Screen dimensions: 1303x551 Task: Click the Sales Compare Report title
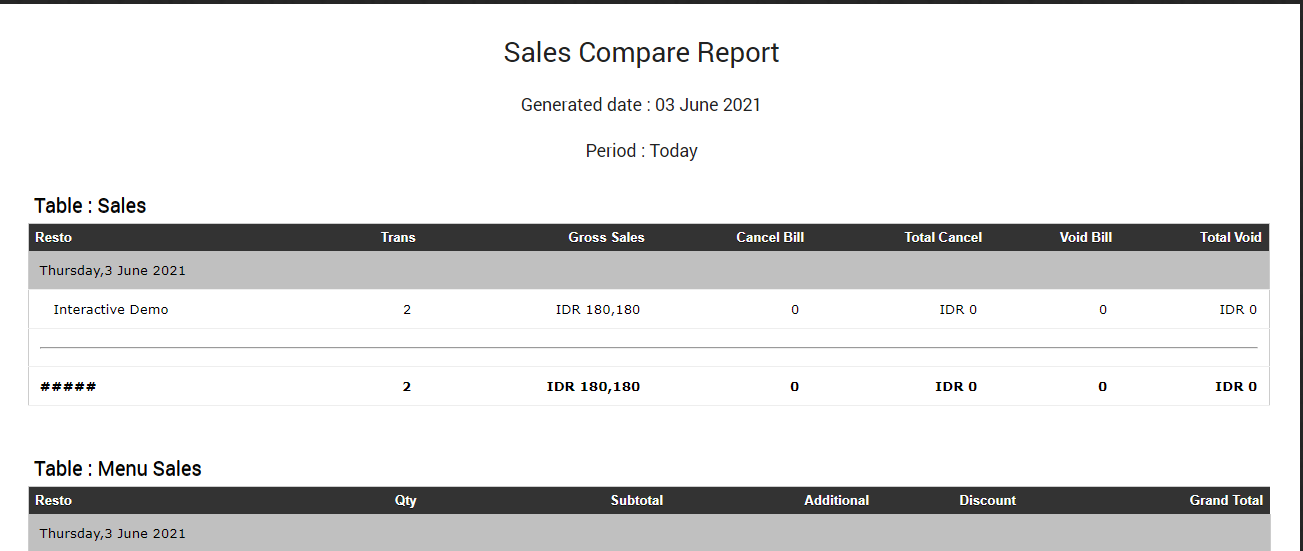(641, 53)
